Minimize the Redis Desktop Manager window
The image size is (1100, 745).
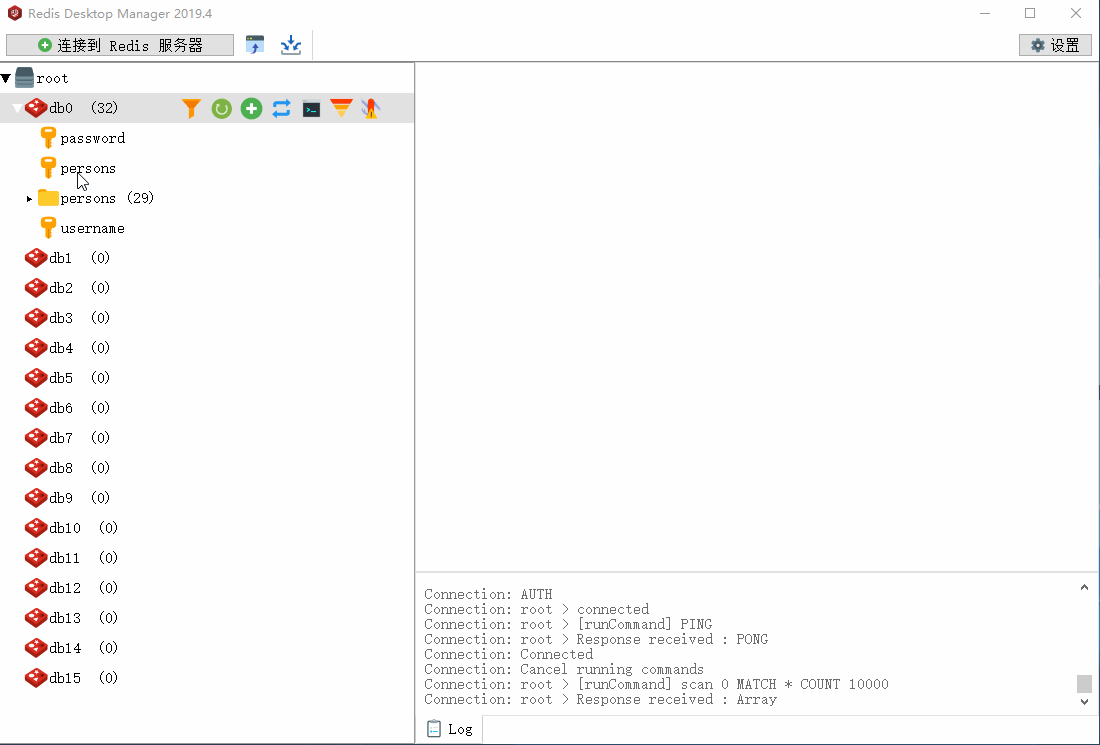[985, 13]
